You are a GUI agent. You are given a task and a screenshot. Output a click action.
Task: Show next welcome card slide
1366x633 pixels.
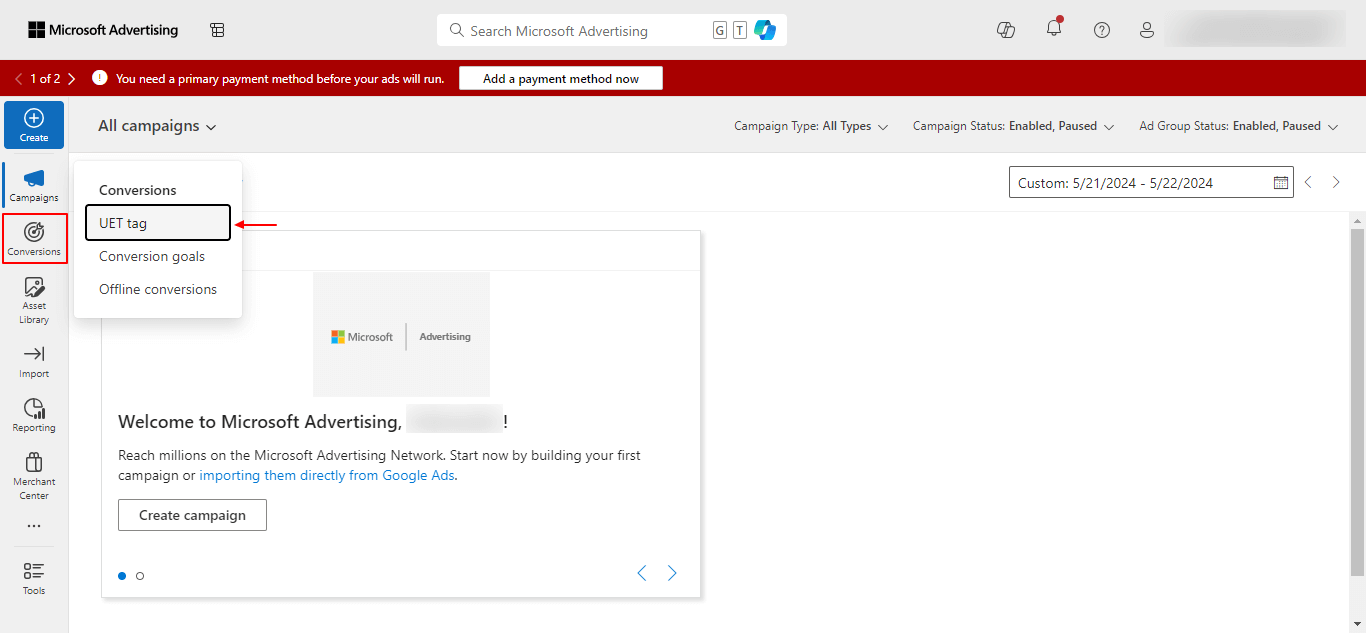[672, 573]
